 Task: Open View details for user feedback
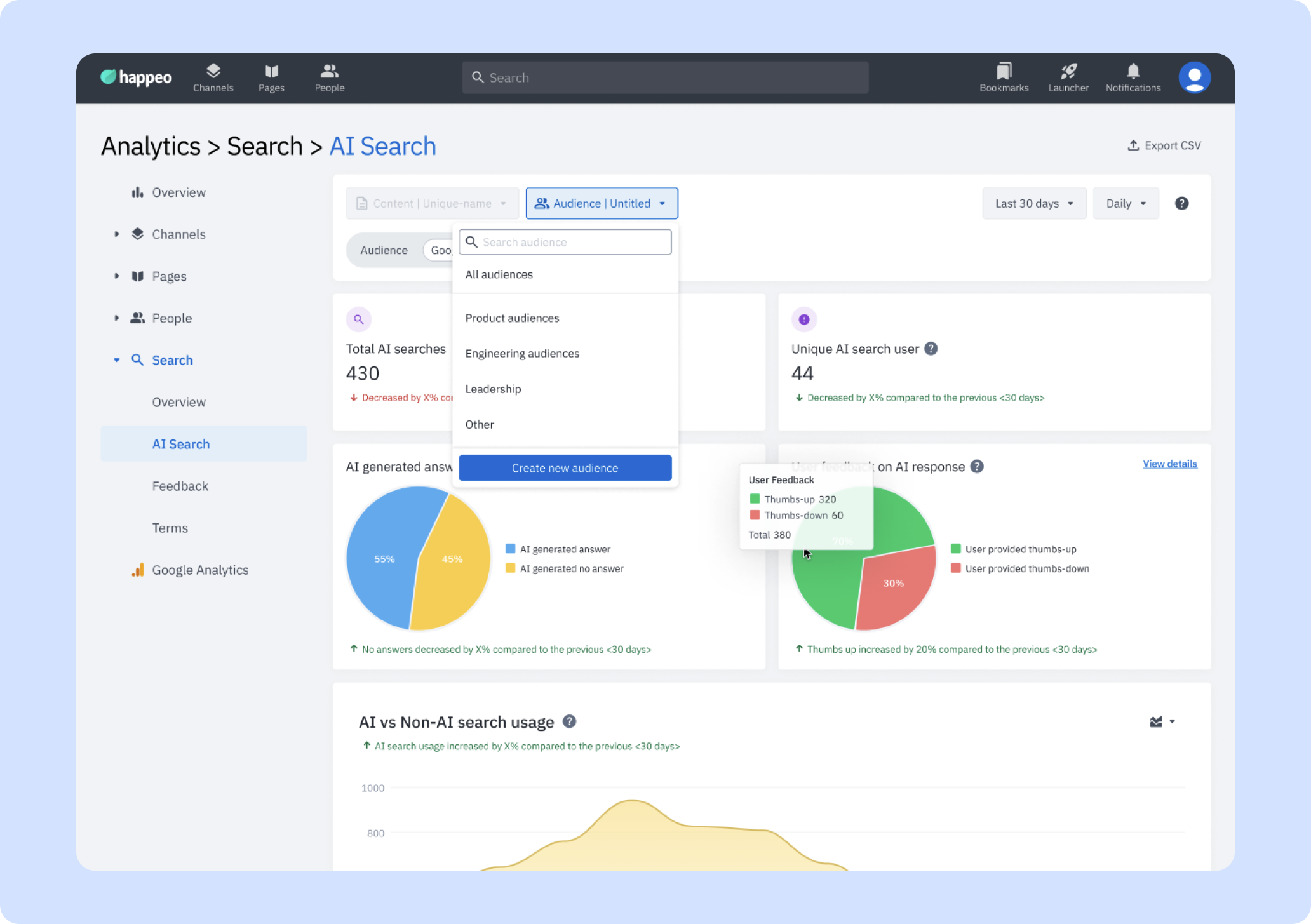tap(1169, 464)
